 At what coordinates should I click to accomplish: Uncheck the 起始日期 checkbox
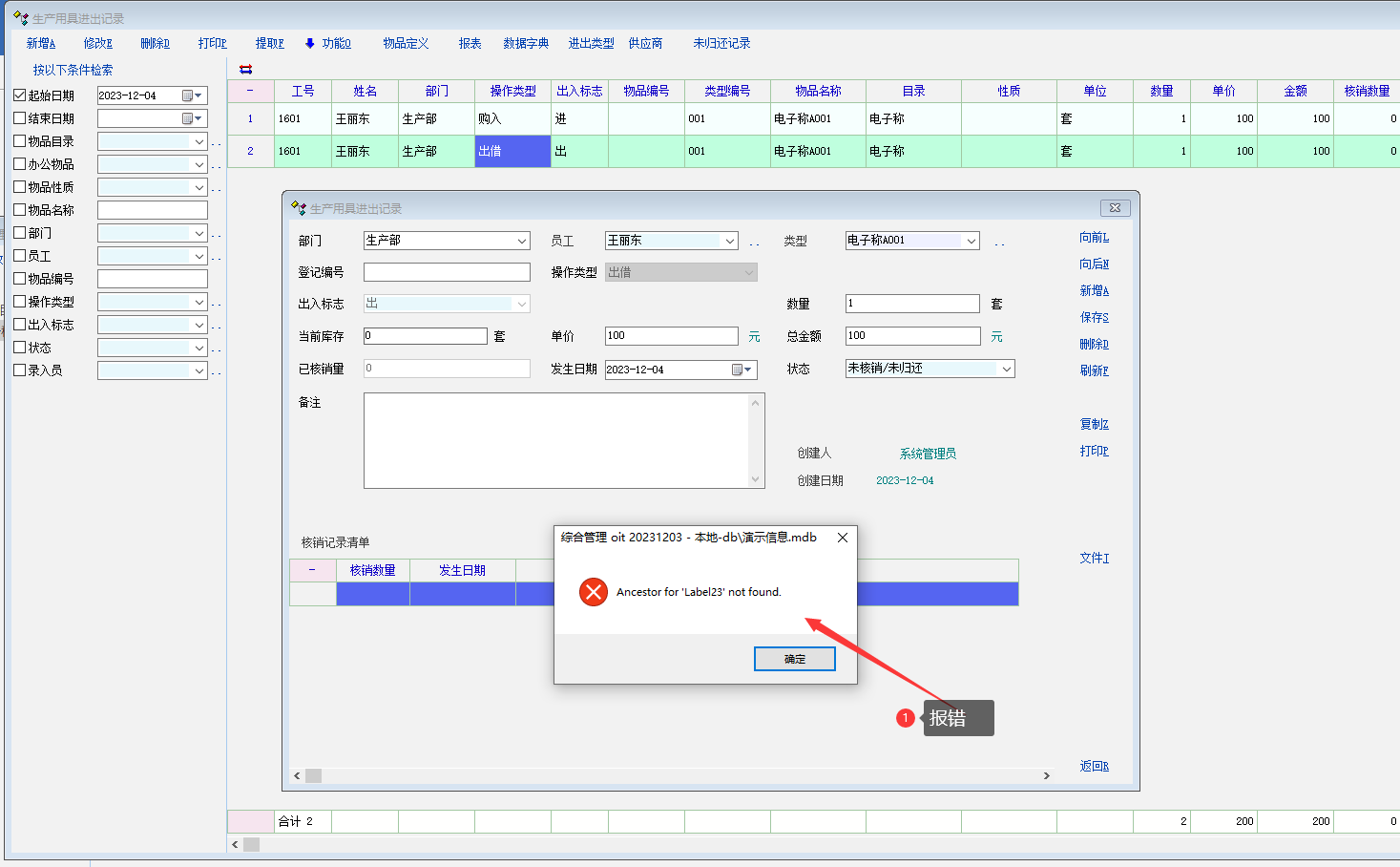[20, 95]
